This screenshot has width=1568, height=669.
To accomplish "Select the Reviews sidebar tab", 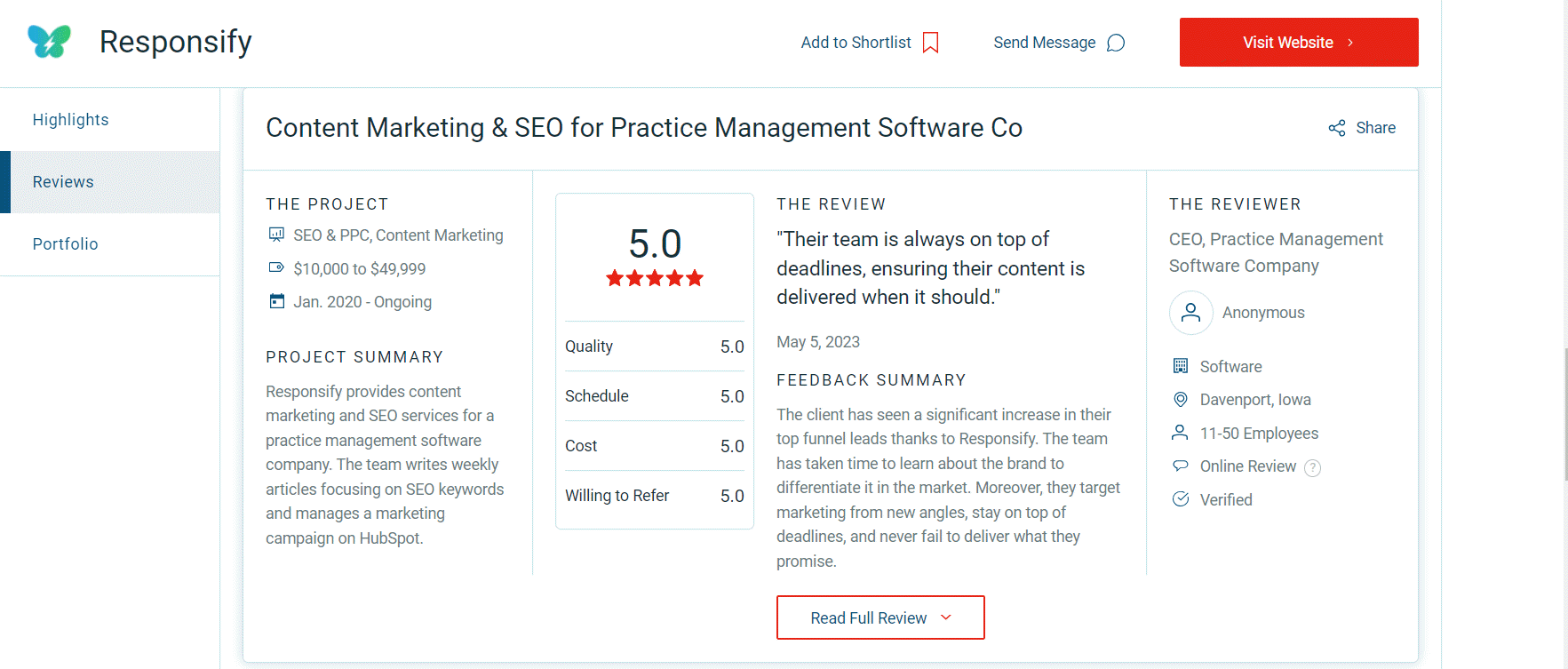I will (x=110, y=182).
